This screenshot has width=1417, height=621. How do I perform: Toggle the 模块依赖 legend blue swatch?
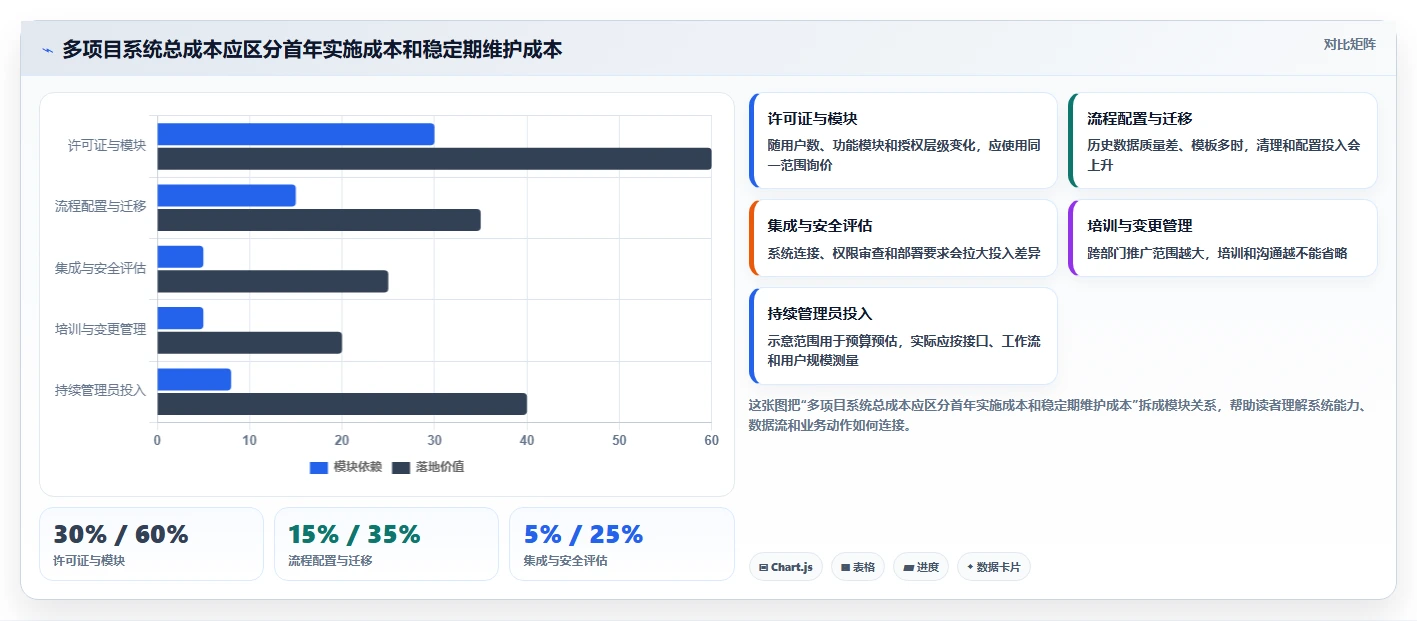319,467
